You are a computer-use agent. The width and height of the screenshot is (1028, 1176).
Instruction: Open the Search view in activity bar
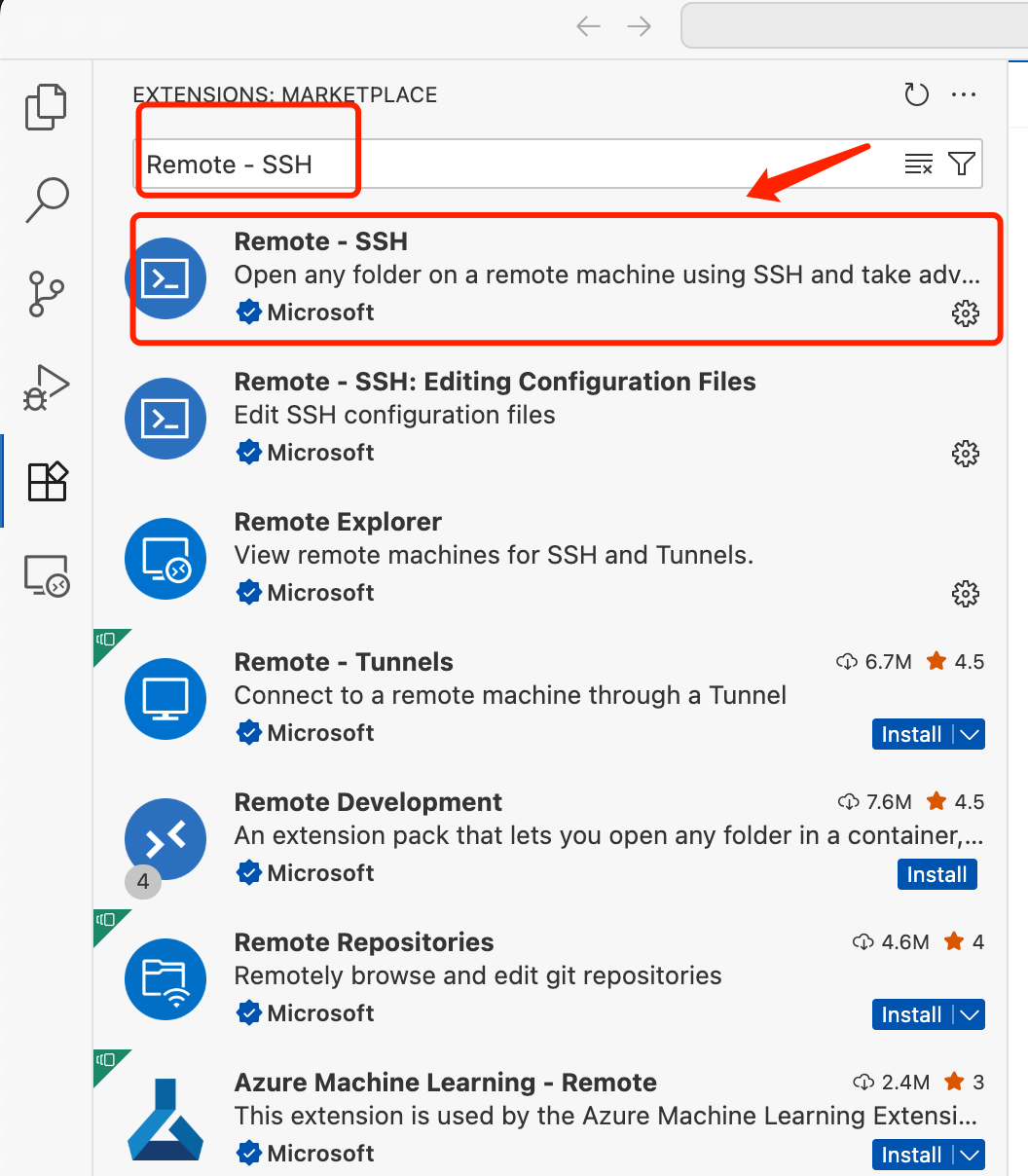(46, 201)
